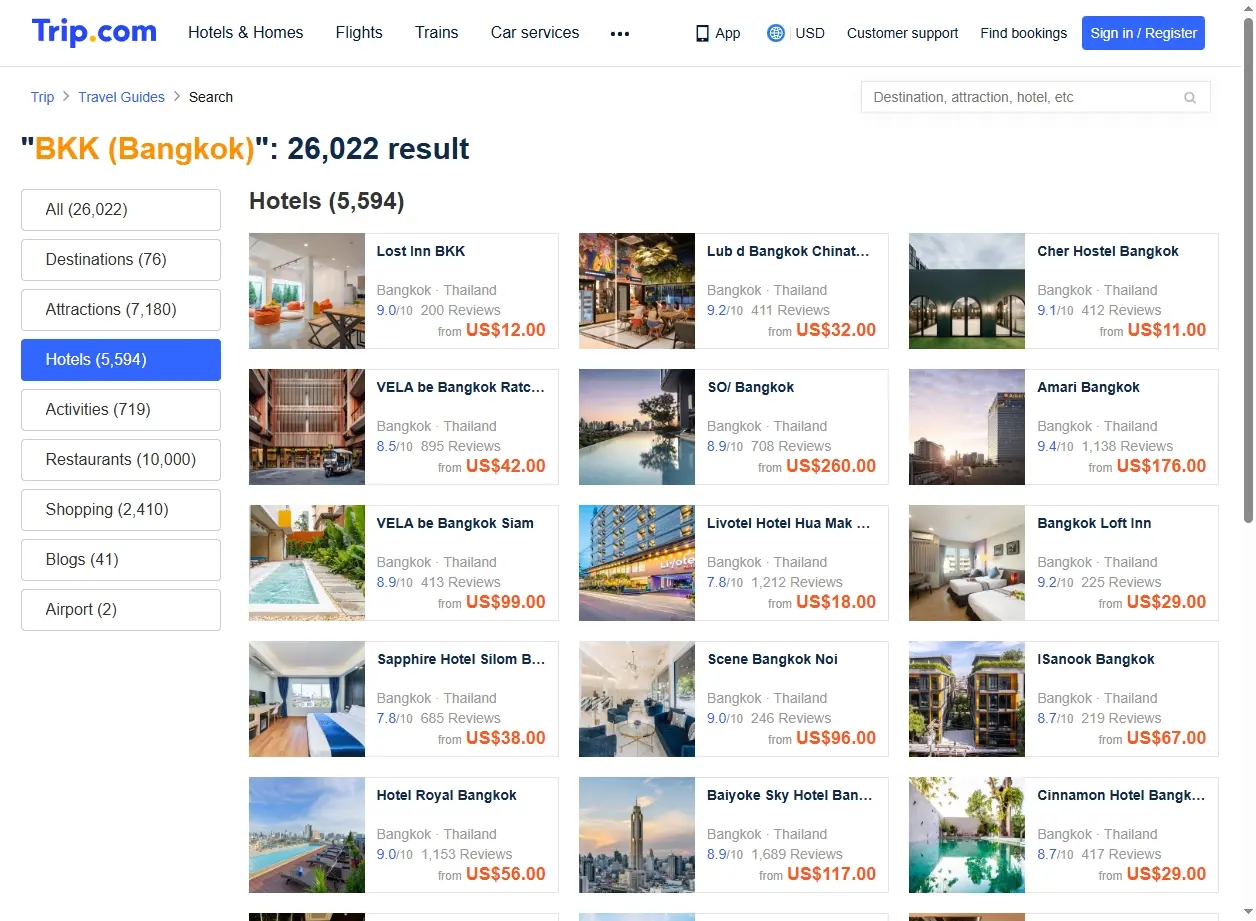Click SO/ Bangkok hotel title
This screenshot has width=1256, height=921.
751,387
